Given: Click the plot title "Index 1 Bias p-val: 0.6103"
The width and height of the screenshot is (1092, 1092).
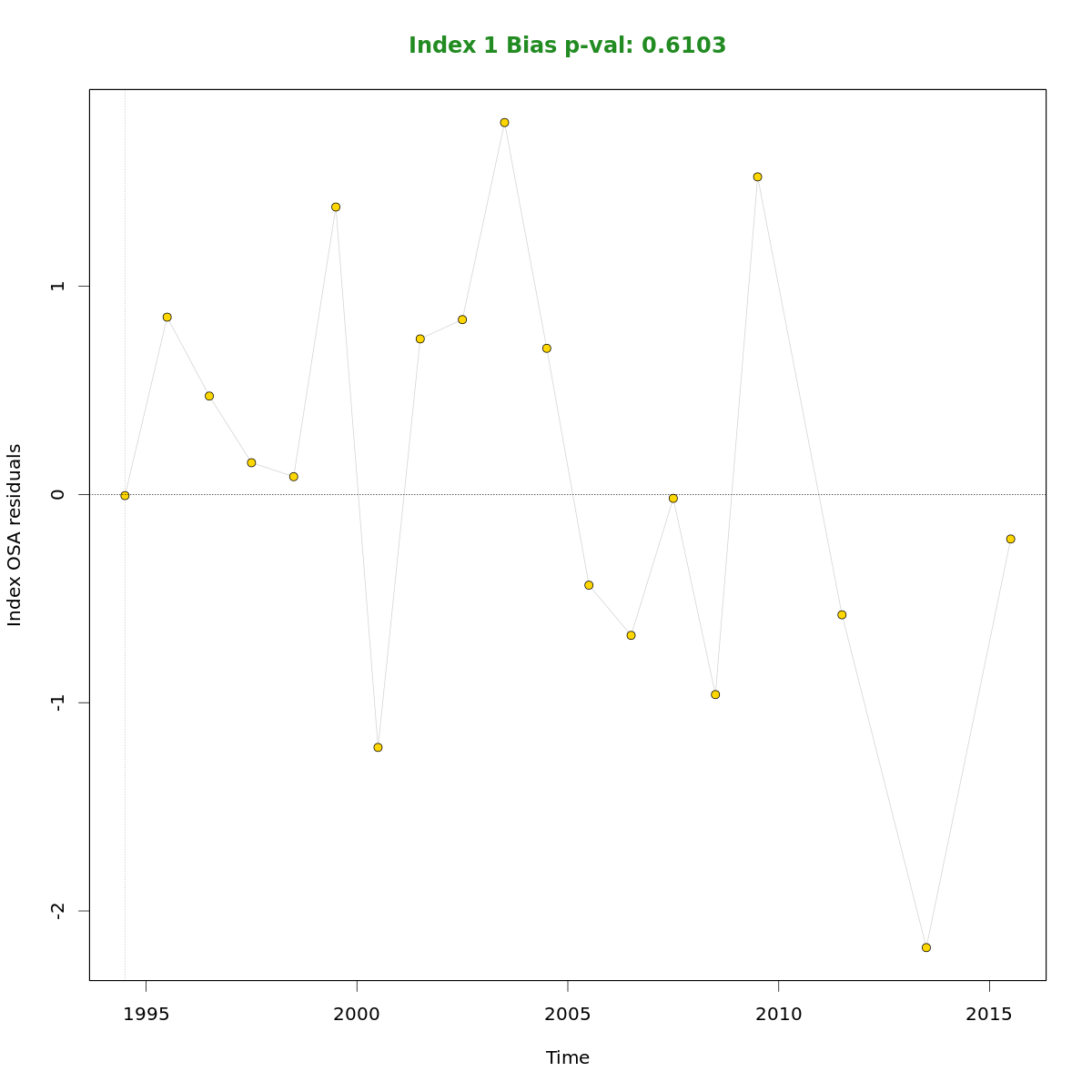Looking at the screenshot, I should 567,45.
